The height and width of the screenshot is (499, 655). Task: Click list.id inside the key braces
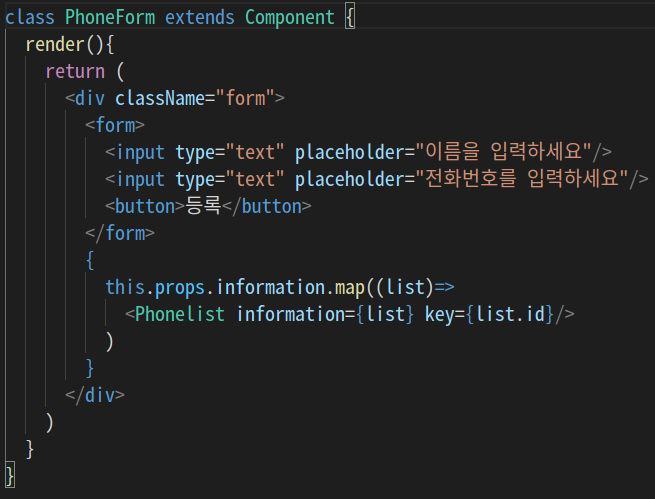click(x=510, y=314)
